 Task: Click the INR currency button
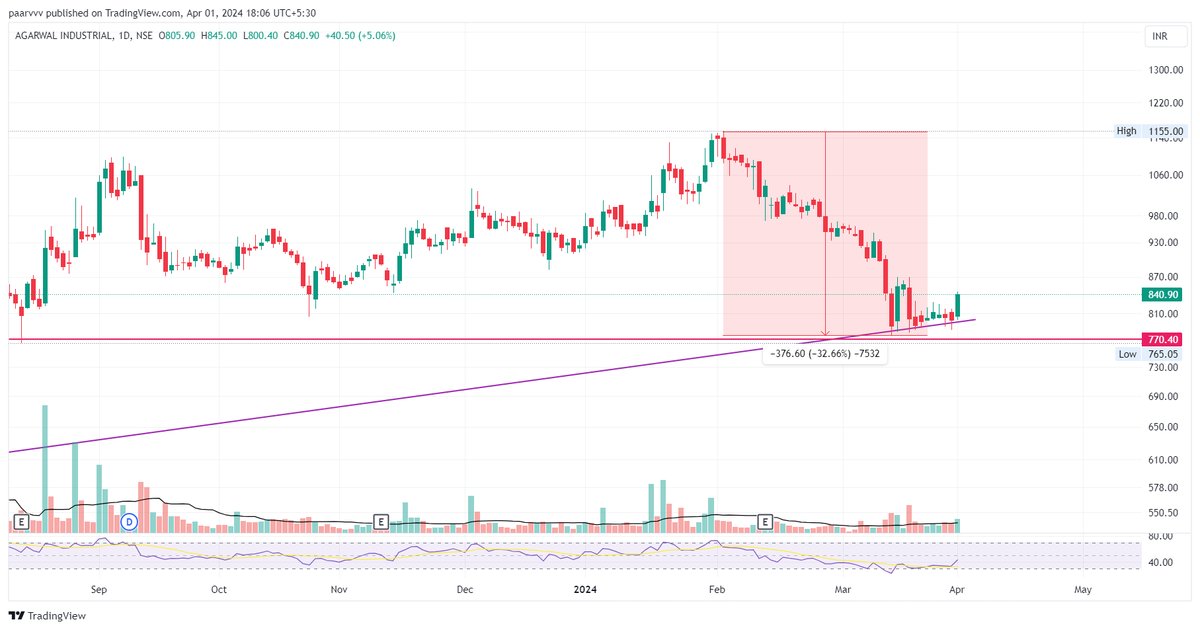(x=1165, y=37)
